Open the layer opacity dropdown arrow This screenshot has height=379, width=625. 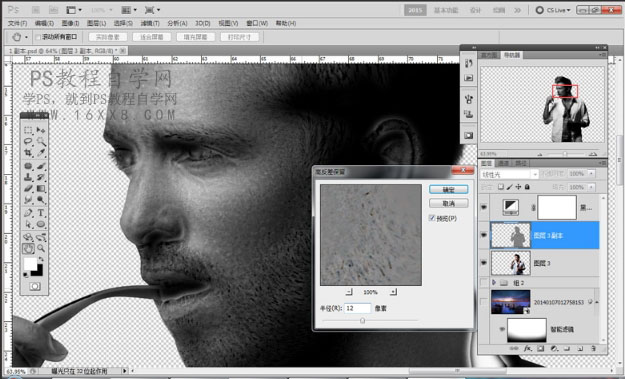tap(592, 174)
